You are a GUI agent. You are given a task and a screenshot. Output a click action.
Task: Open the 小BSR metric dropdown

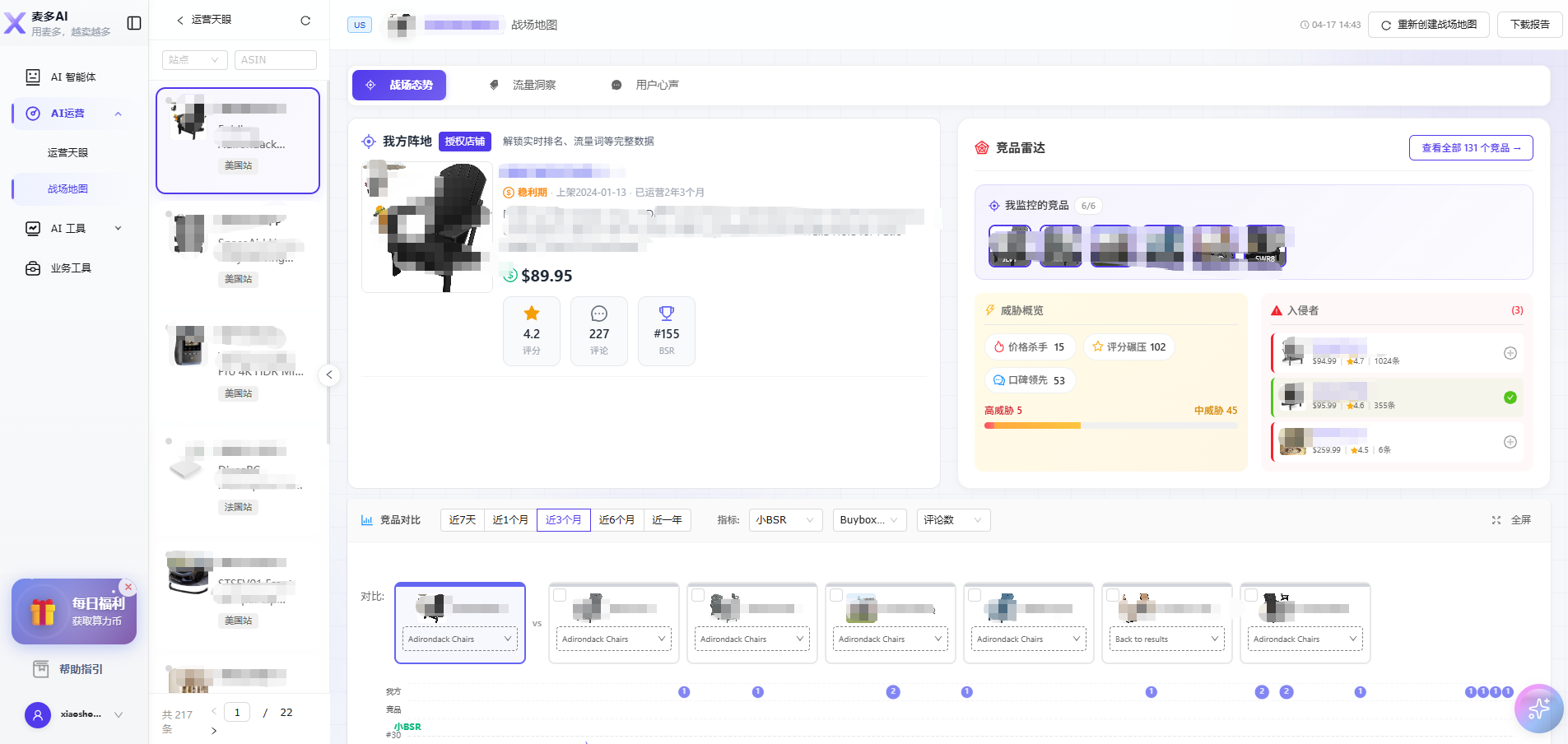[x=784, y=519]
